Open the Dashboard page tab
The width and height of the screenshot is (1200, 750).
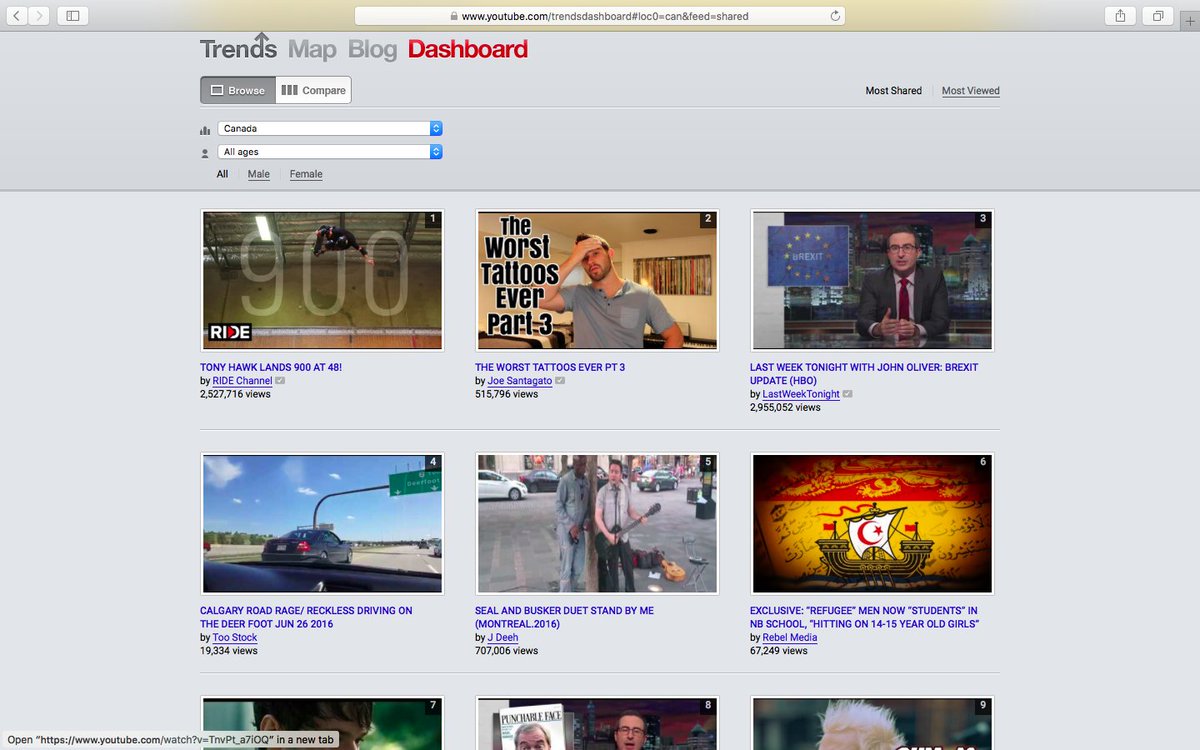point(468,49)
